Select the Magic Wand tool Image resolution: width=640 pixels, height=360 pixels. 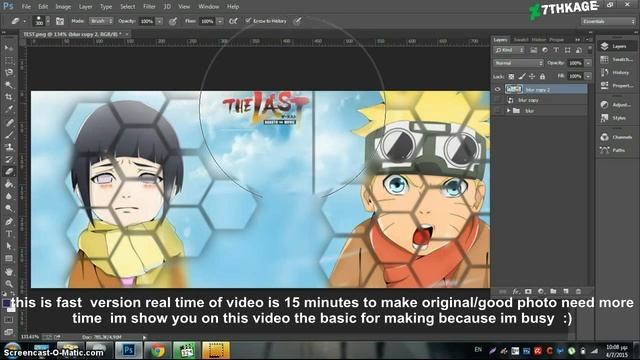click(x=9, y=85)
